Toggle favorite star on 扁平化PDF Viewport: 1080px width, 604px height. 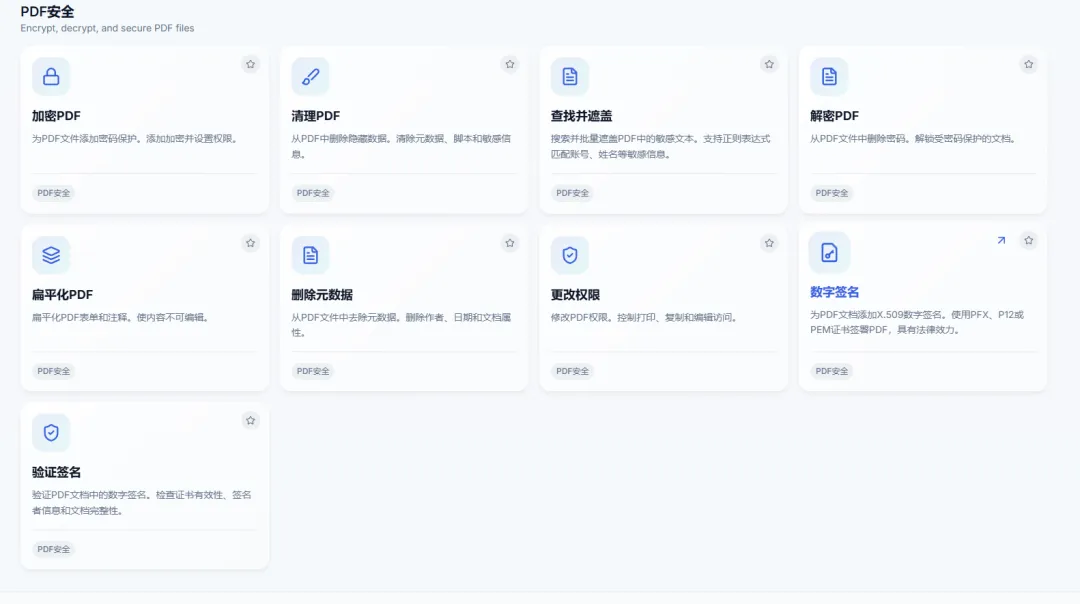pos(251,243)
